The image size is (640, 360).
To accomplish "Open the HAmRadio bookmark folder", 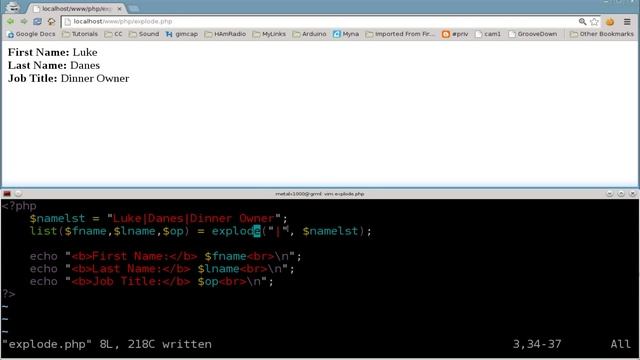I will (225, 34).
